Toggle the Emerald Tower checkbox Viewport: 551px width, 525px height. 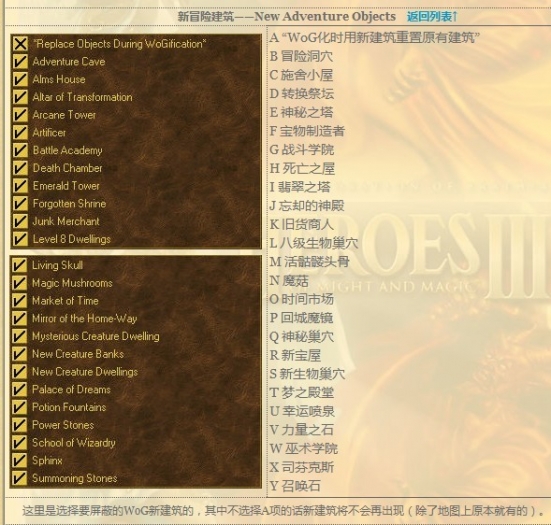click(20, 186)
